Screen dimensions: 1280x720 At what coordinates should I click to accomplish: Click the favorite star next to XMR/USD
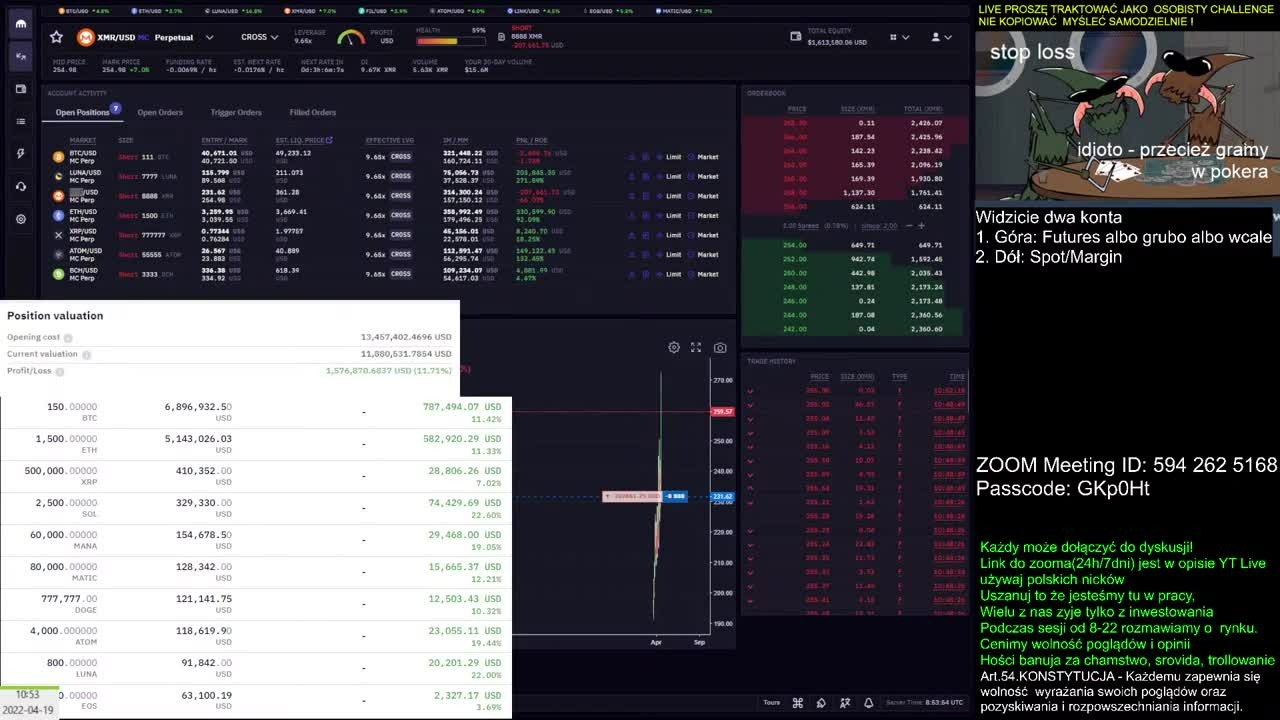click(56, 37)
